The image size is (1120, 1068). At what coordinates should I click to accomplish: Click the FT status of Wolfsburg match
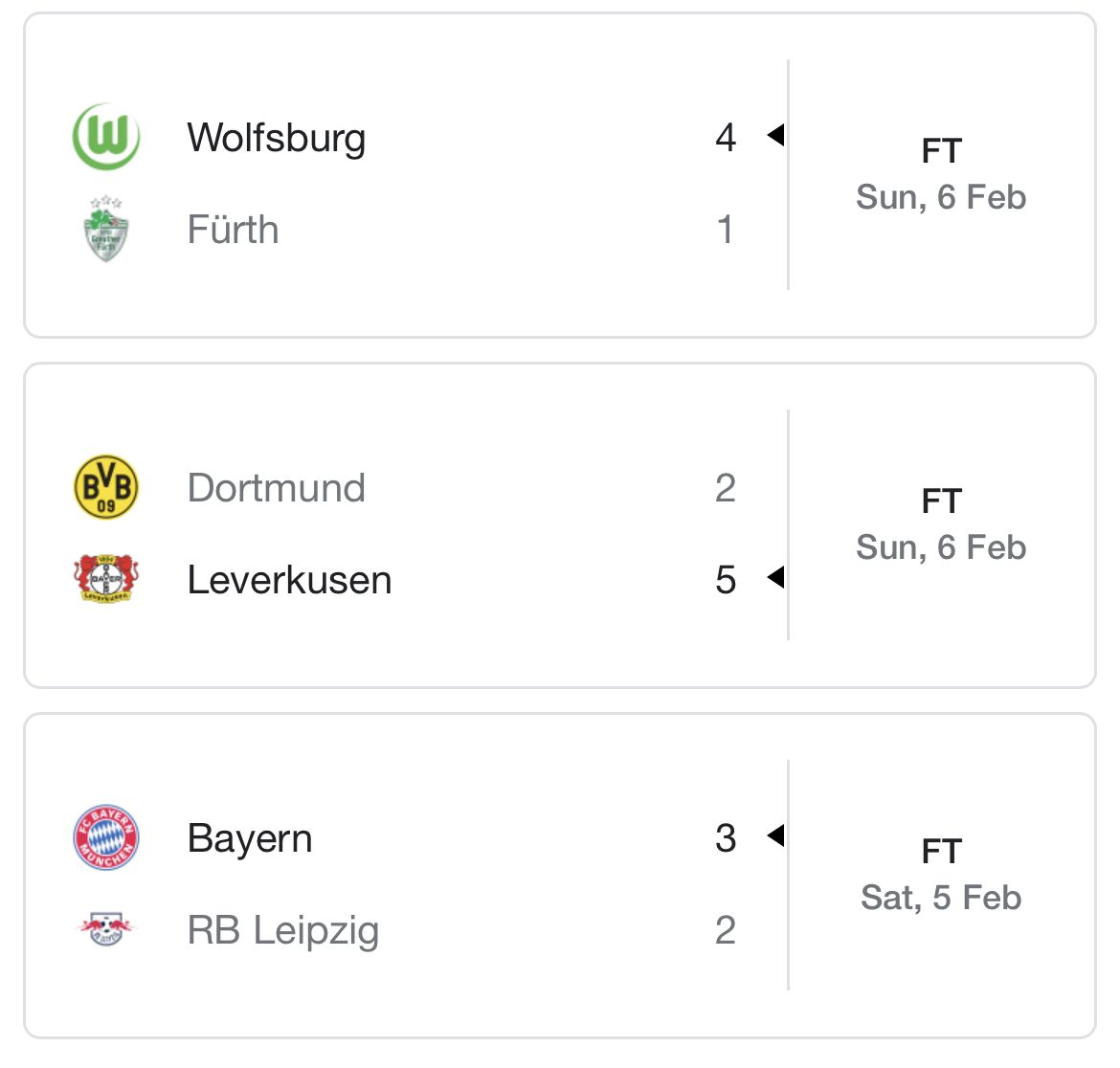coord(941,151)
